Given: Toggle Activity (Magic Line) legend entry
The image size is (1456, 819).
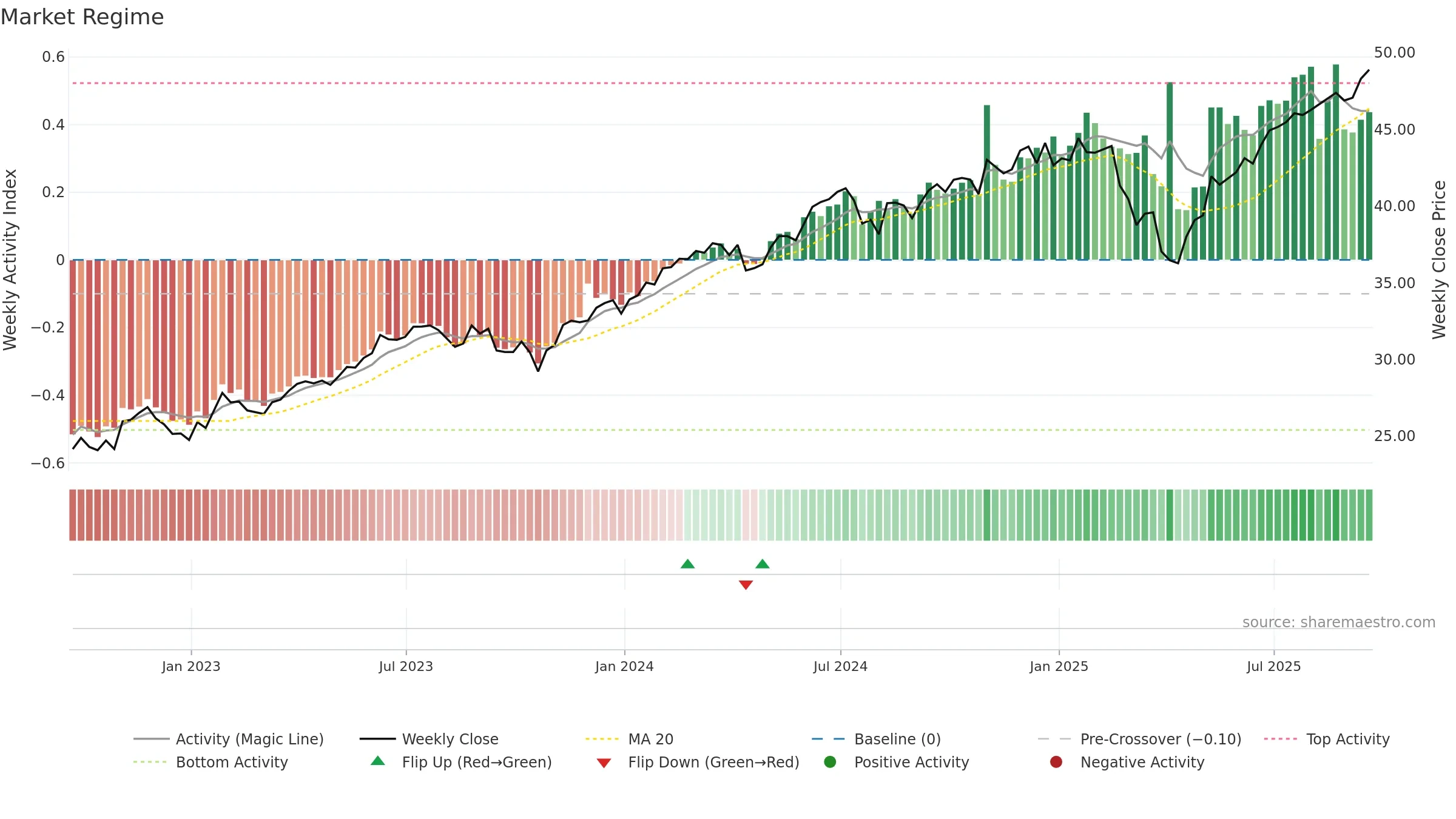Looking at the screenshot, I should 229,739.
